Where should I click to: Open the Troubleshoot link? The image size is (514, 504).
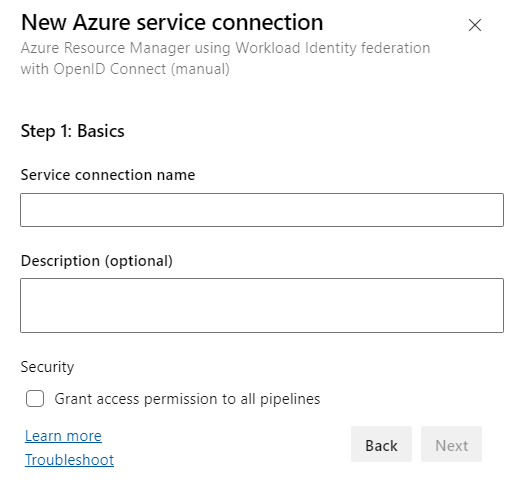(69, 460)
